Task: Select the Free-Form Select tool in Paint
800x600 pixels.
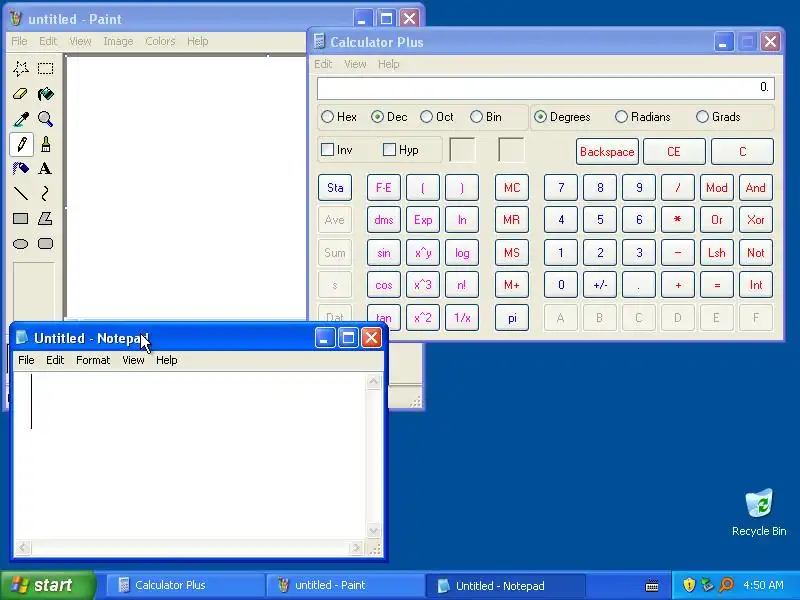Action: point(21,68)
